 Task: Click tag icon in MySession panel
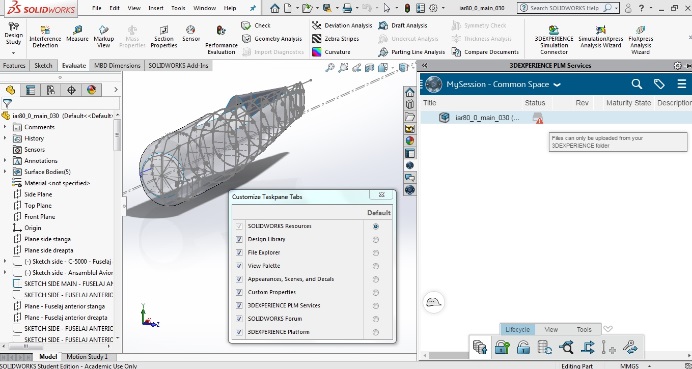click(x=659, y=84)
